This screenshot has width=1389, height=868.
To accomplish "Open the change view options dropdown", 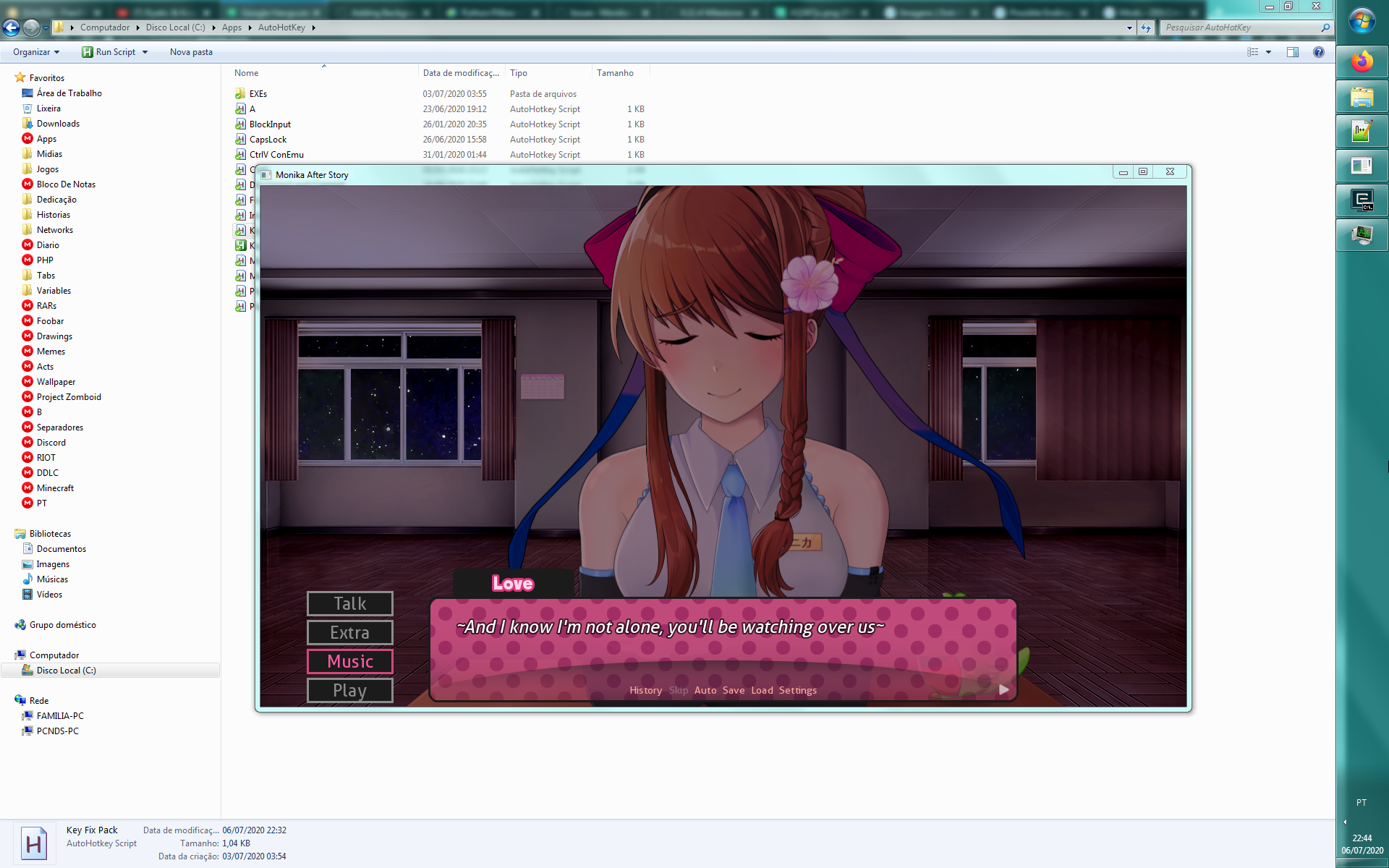I will pos(1268,52).
